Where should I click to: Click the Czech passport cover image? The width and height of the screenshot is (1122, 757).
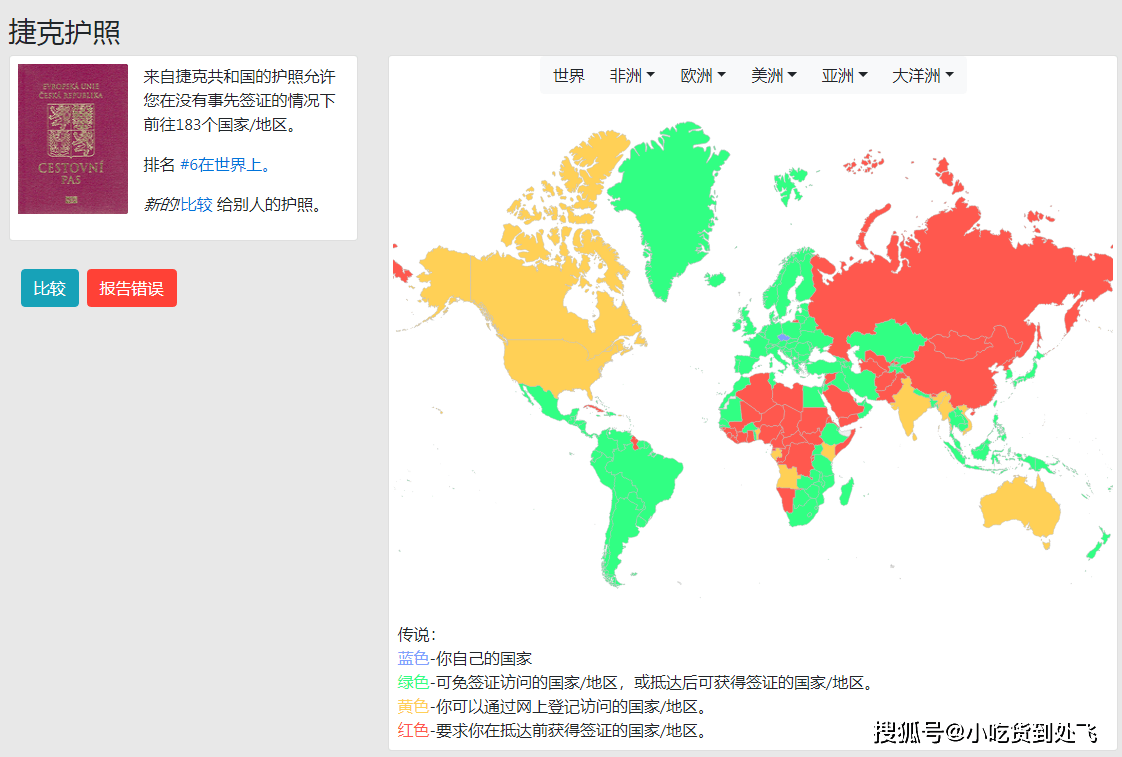[72, 139]
